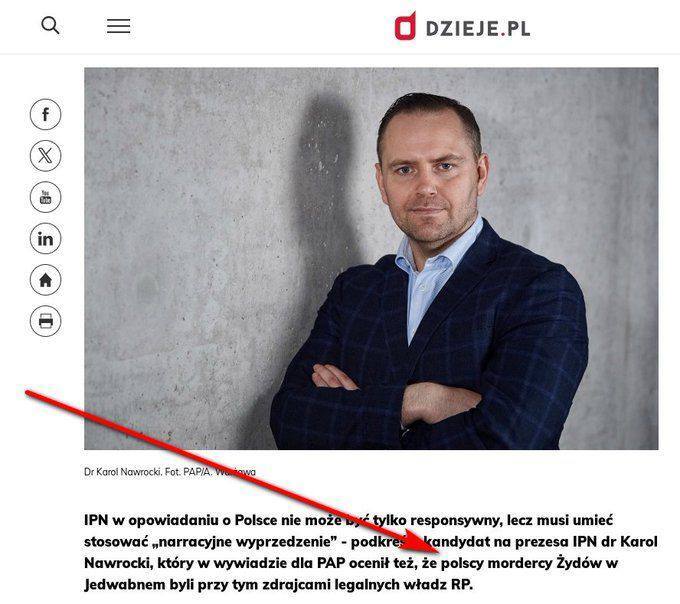Open the hamburger menu
The height and width of the screenshot is (604, 680).
tap(118, 26)
